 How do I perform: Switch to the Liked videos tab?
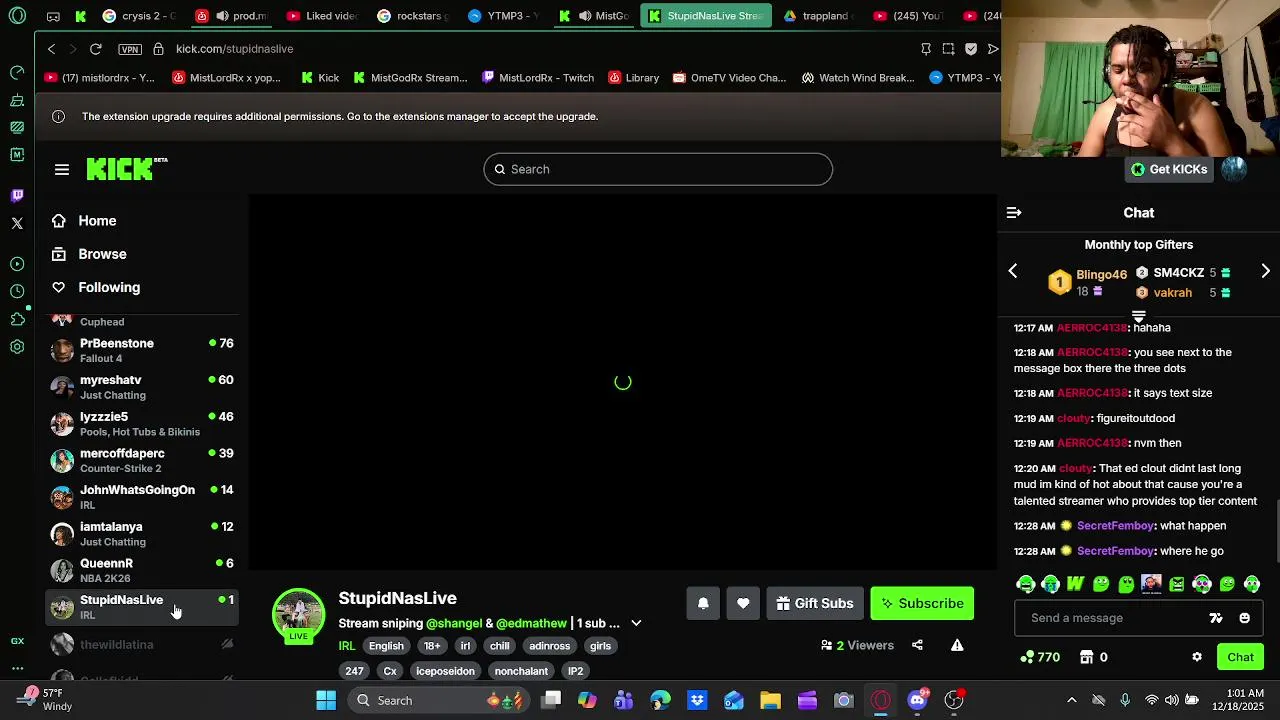(321, 16)
